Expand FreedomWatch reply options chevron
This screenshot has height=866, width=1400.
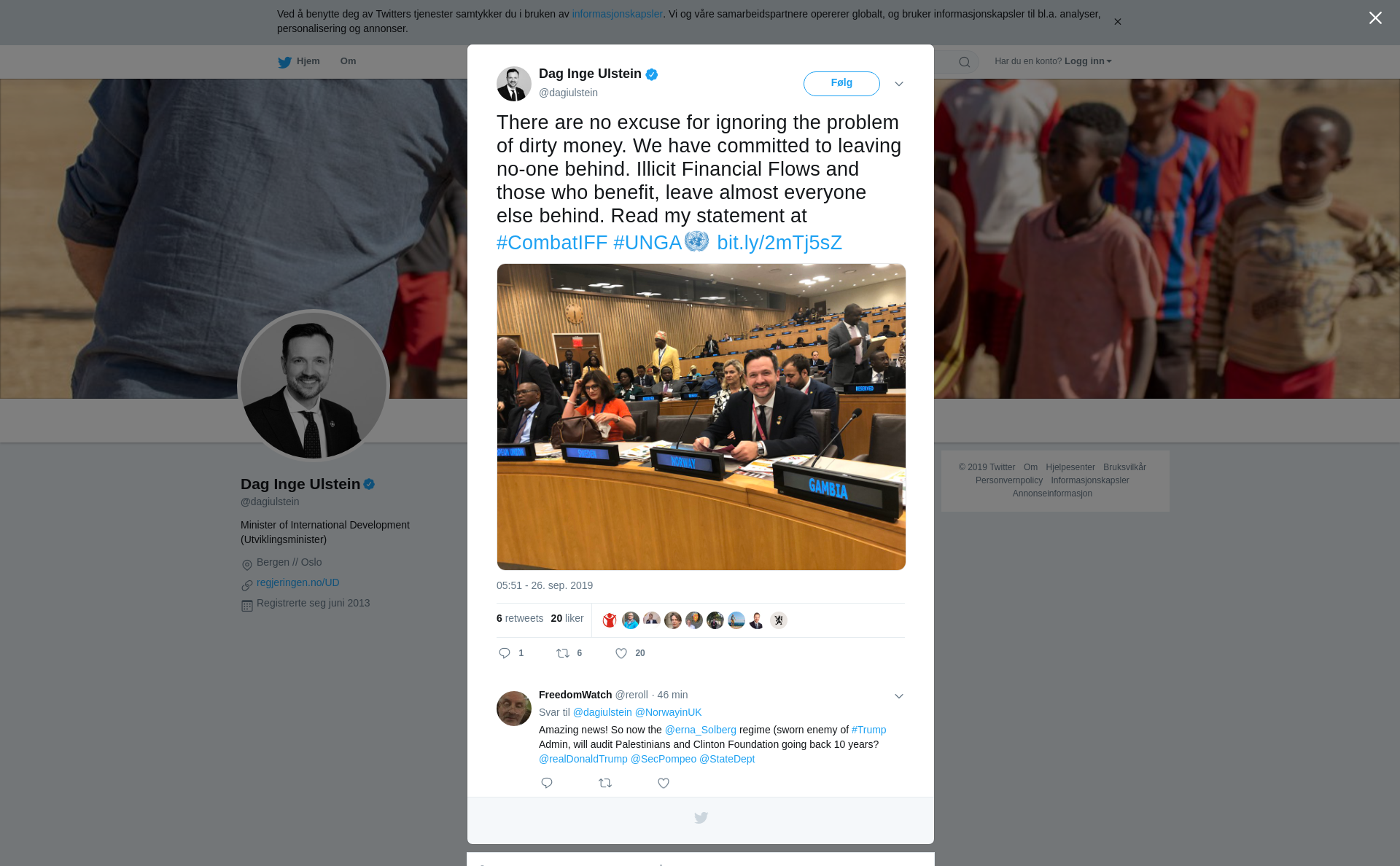(x=899, y=696)
